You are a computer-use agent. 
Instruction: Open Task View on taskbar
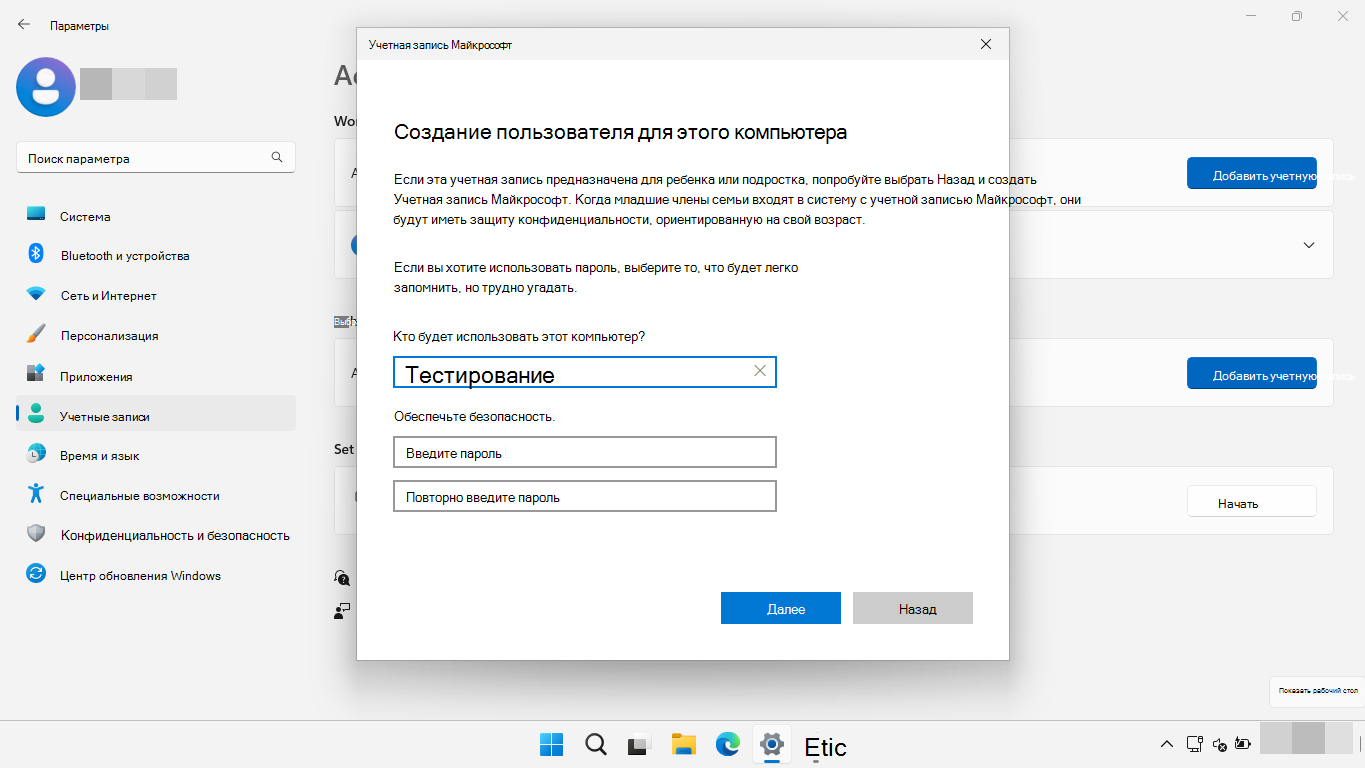(x=639, y=745)
